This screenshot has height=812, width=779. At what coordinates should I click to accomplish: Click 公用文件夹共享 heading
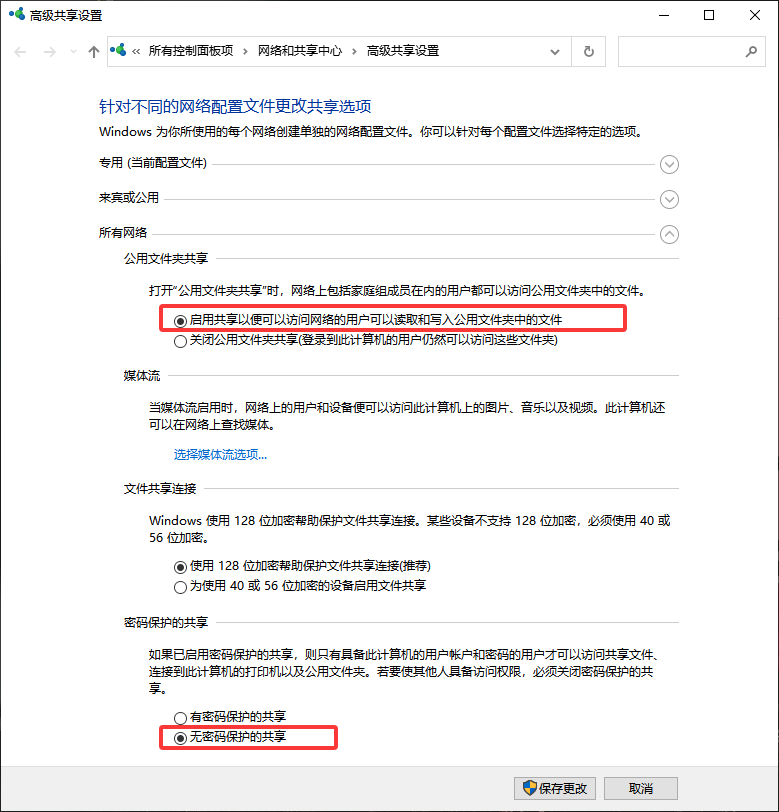[x=166, y=258]
